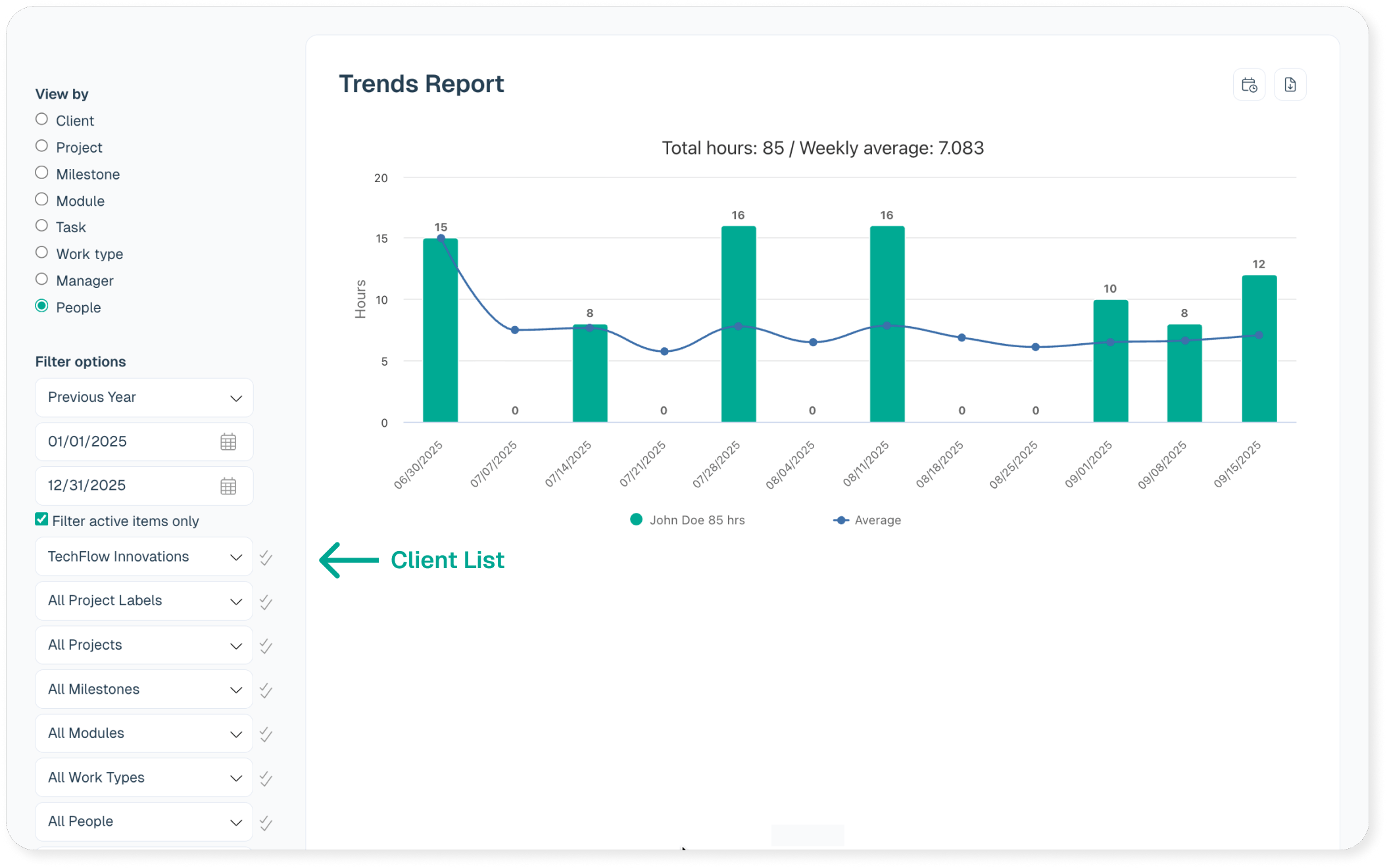Switch view to Manager
Viewport: 1387px width, 868px height.
pos(42,279)
